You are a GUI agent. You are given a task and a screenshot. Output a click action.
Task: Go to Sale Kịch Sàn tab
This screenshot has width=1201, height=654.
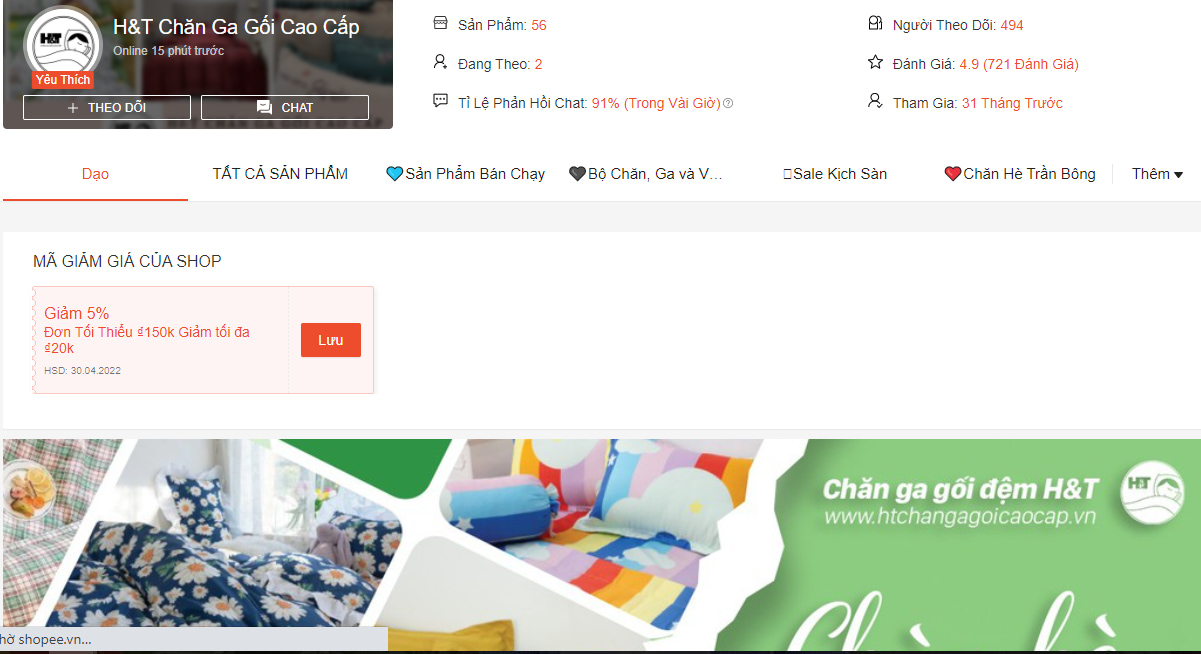coord(835,174)
